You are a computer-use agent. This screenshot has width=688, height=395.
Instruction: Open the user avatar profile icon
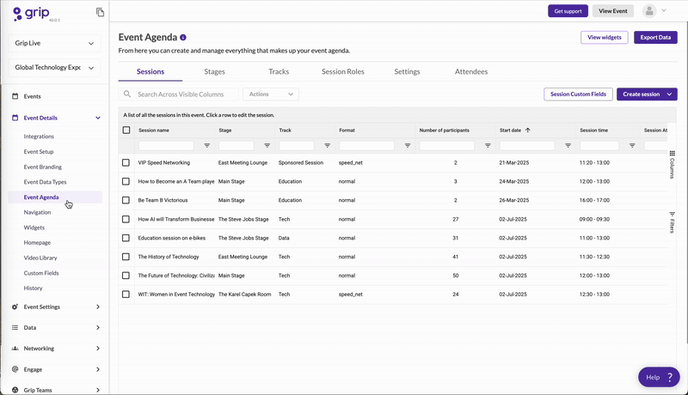tap(649, 11)
